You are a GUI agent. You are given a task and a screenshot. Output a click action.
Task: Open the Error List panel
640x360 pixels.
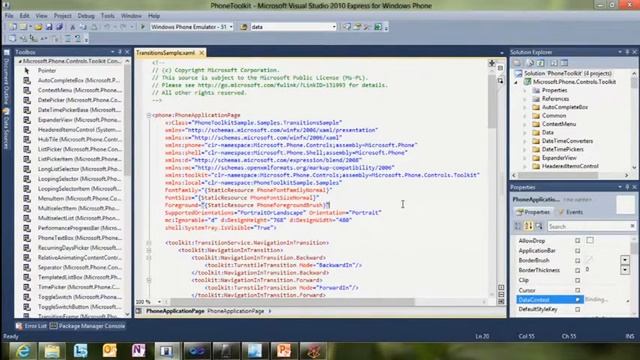[x=31, y=326]
